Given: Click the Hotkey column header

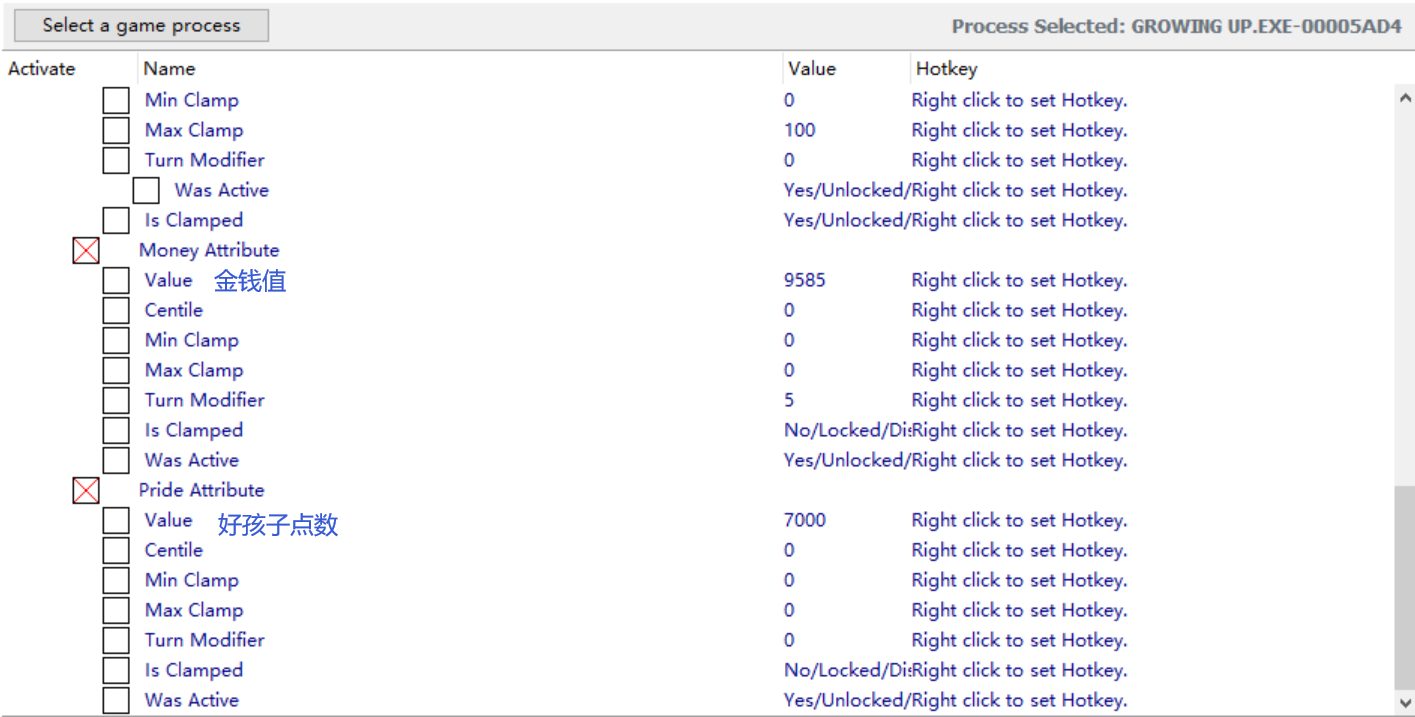Looking at the screenshot, I should 946,69.
